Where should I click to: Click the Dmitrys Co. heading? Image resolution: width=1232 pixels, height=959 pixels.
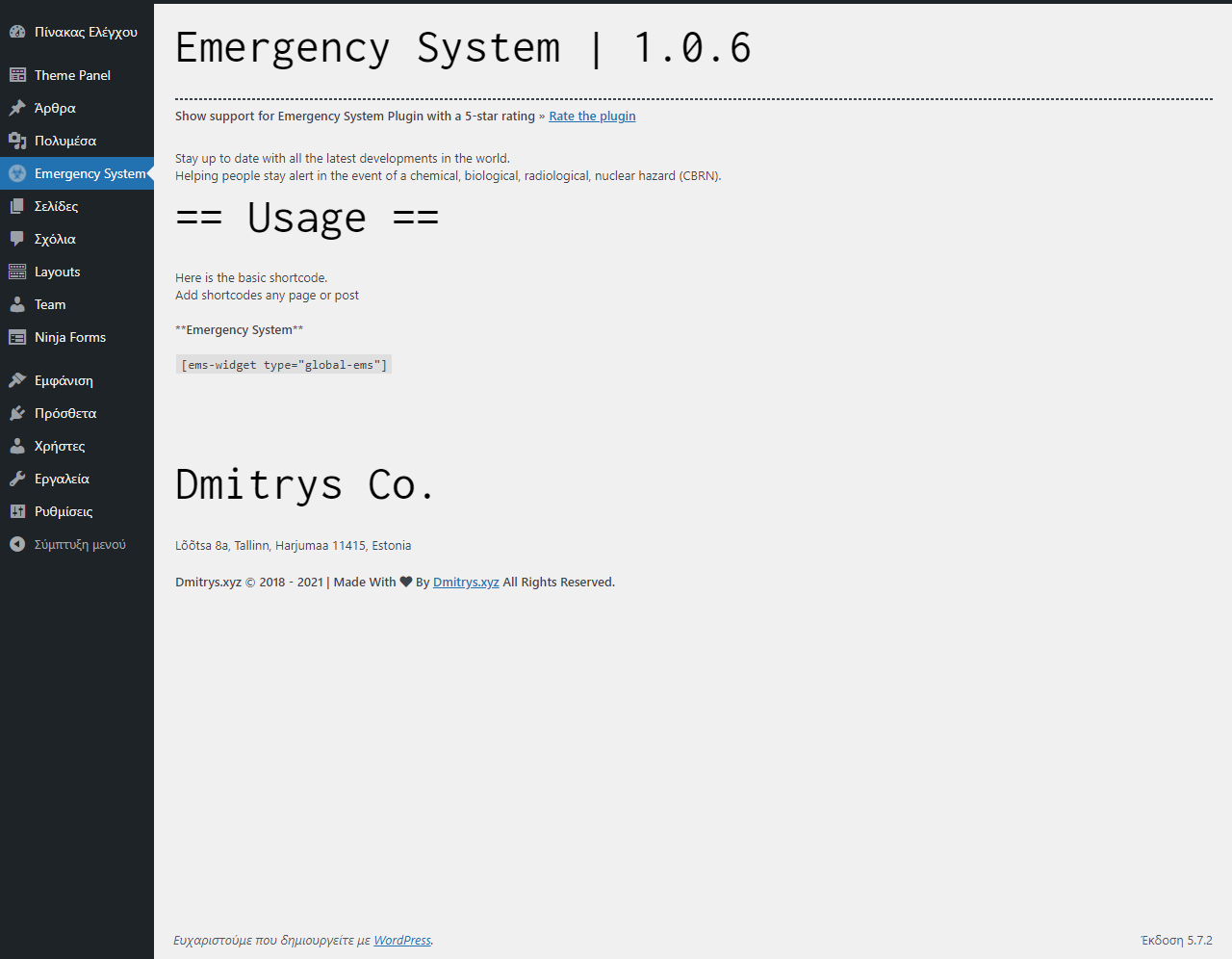click(x=304, y=484)
